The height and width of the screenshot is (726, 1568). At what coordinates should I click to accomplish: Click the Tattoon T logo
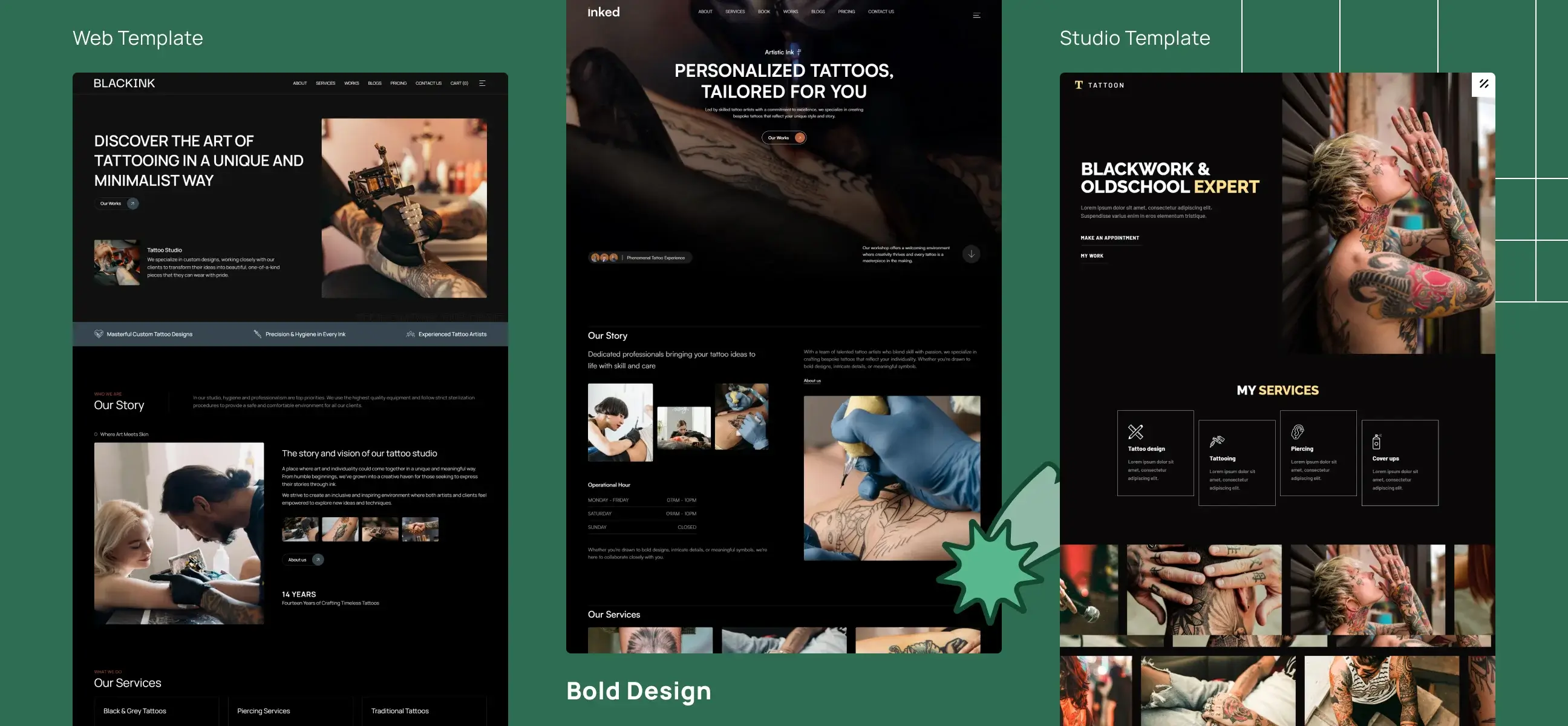pos(1079,85)
